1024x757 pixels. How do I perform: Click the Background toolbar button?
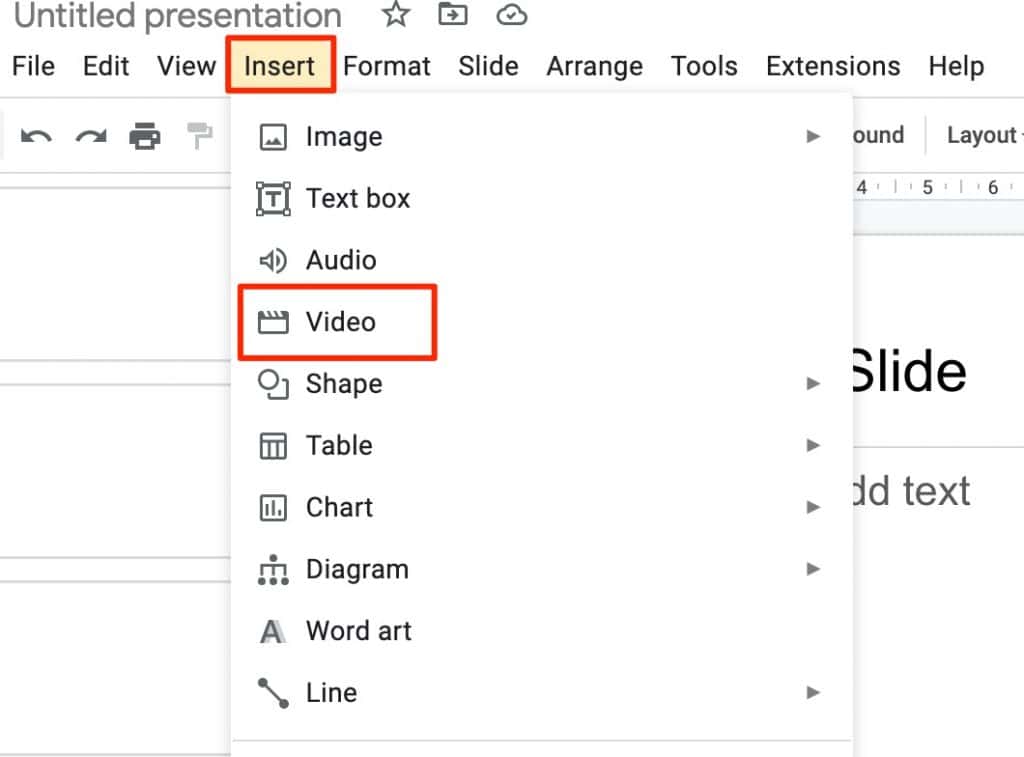pos(879,135)
